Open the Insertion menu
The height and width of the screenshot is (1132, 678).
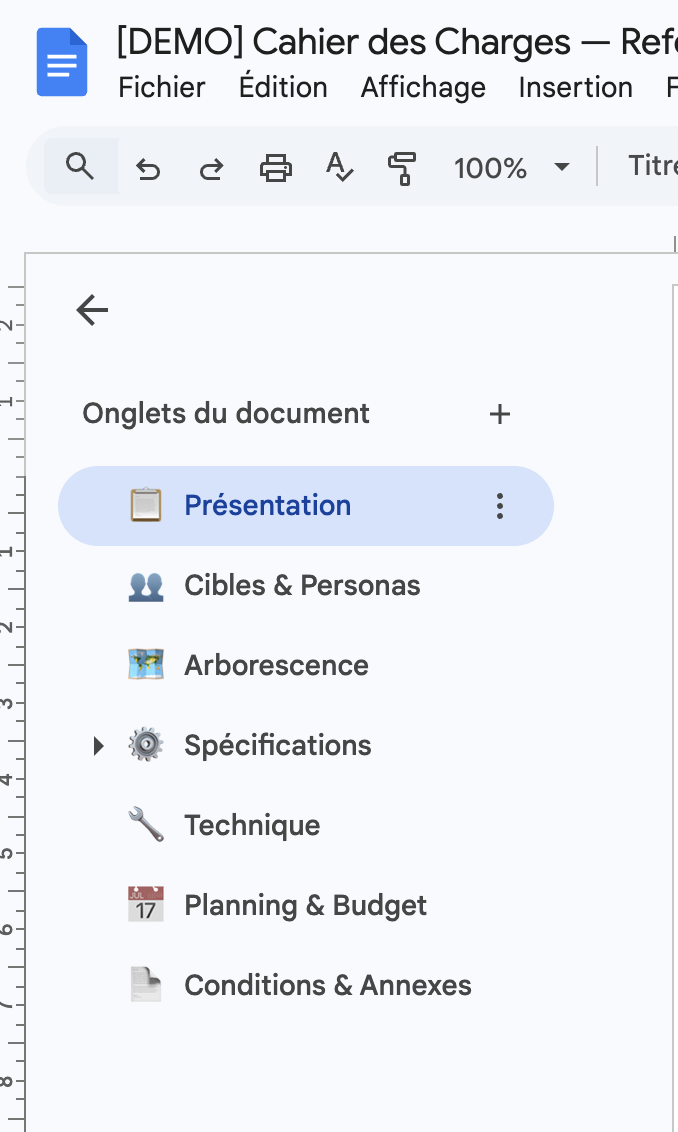tap(575, 88)
